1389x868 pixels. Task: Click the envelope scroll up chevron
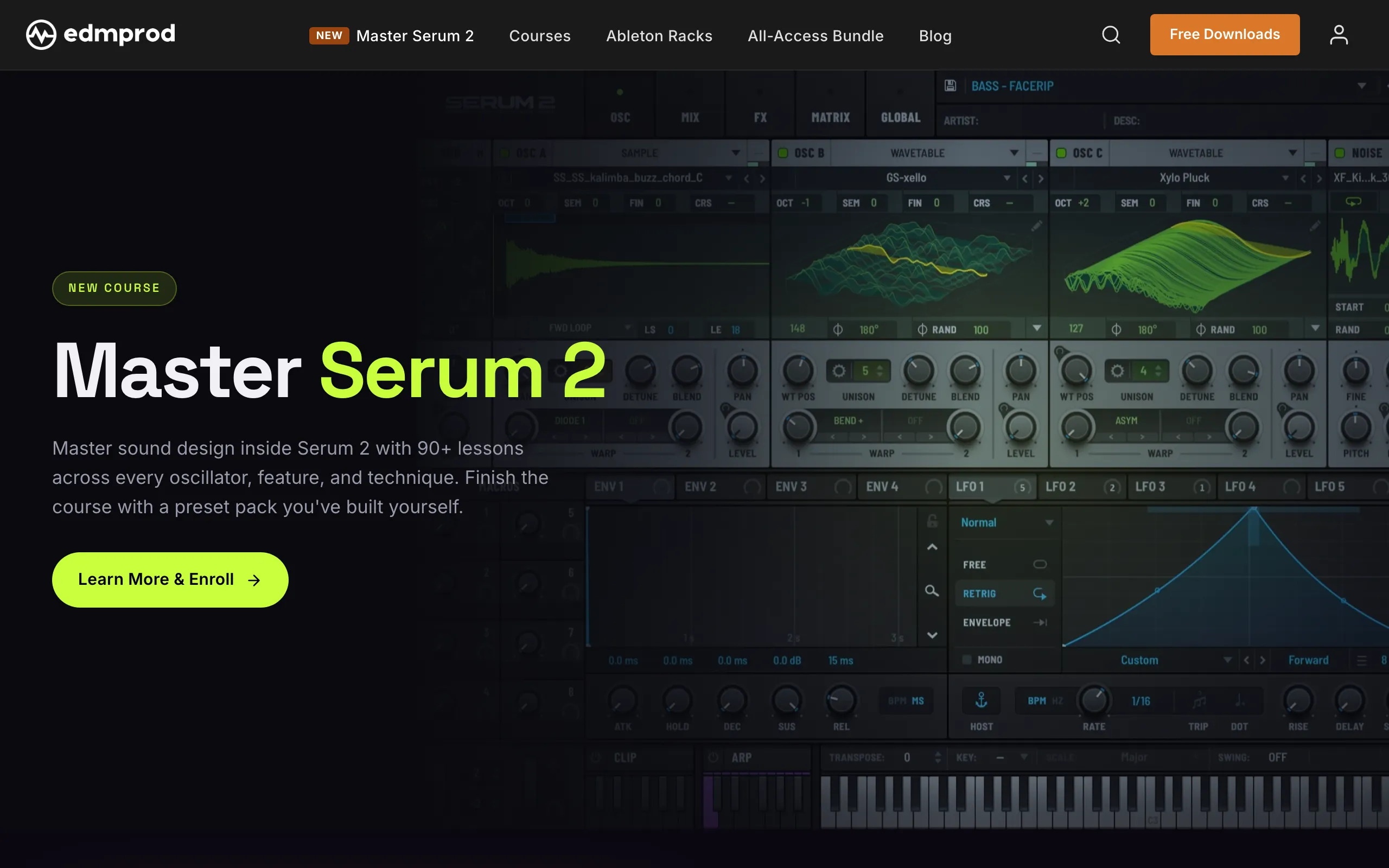point(932,547)
